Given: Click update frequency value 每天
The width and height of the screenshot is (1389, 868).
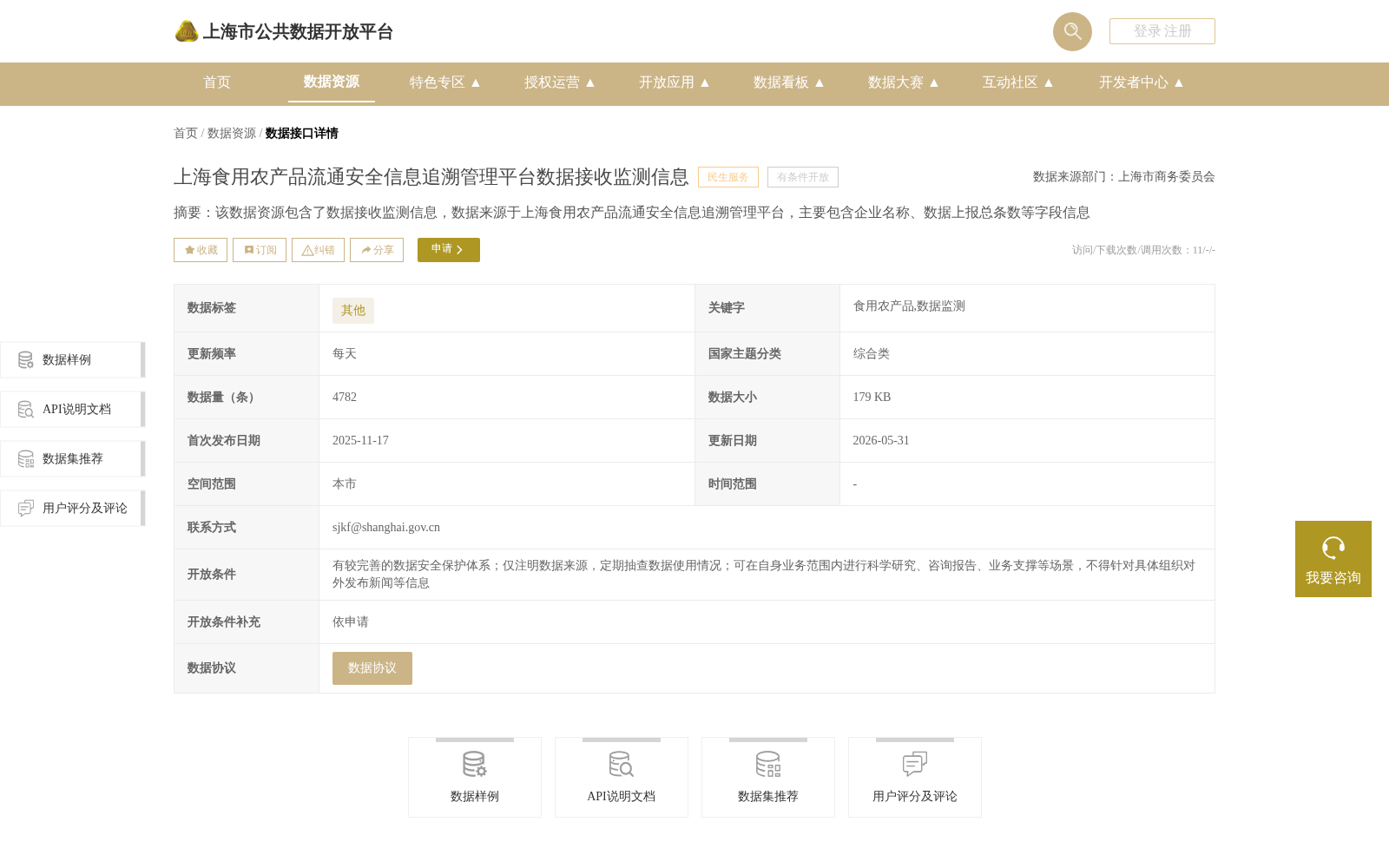Looking at the screenshot, I should point(345,354).
